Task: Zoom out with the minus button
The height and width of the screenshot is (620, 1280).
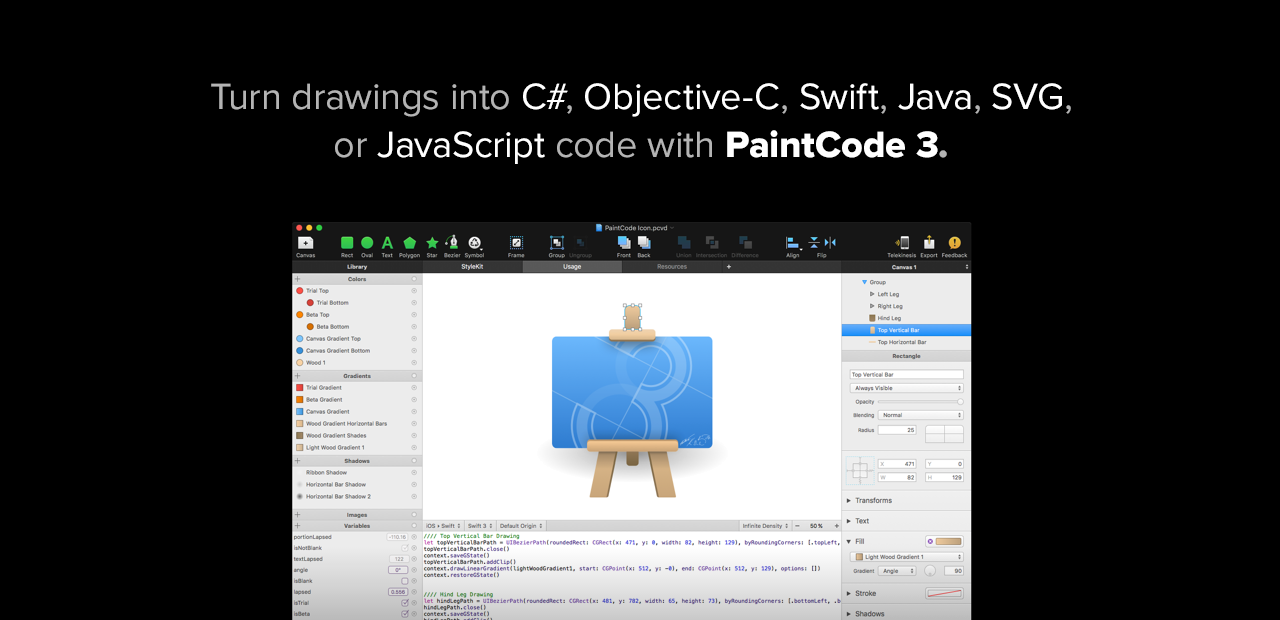Action: pos(798,526)
